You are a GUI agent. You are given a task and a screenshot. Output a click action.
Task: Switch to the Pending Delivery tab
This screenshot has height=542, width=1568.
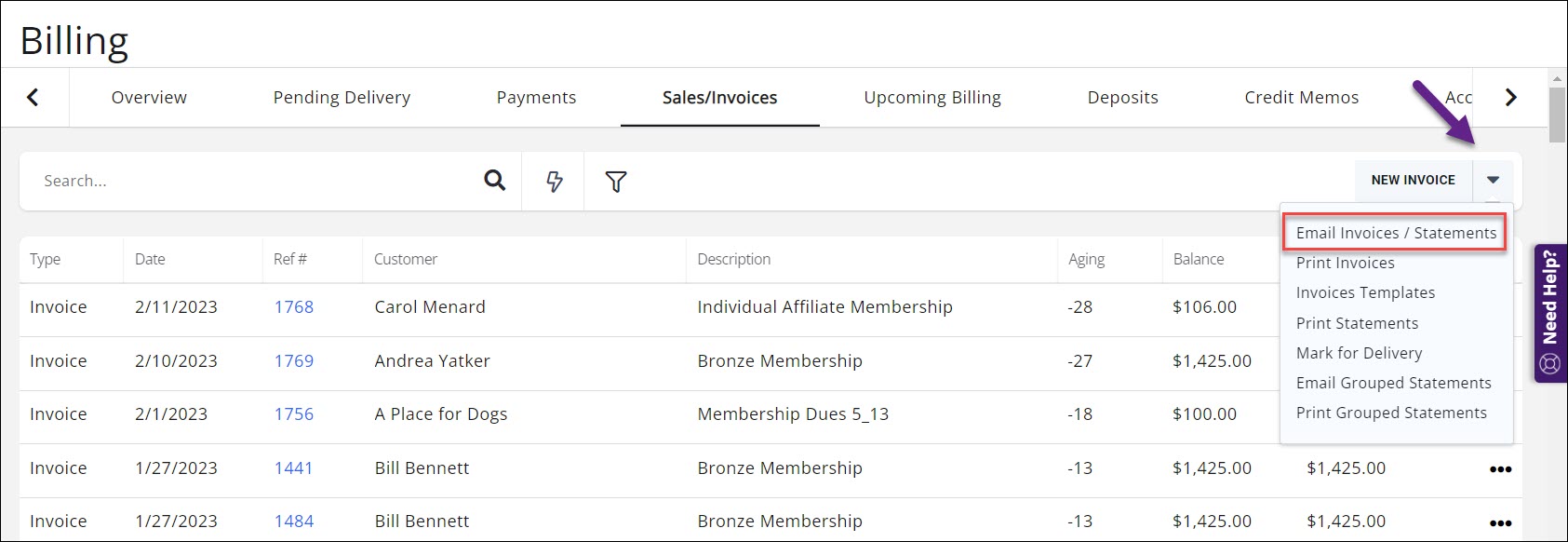[342, 98]
